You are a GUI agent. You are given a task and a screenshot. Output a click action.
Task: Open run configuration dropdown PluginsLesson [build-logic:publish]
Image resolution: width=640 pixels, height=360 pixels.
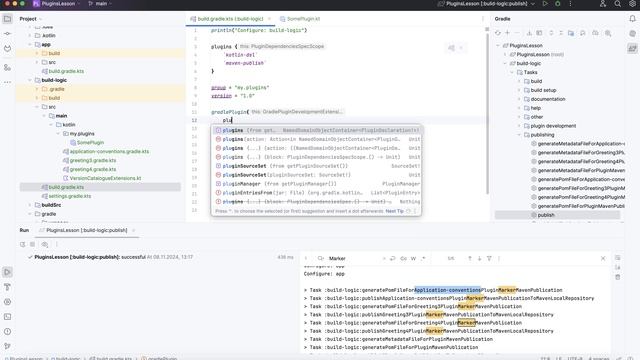[x=486, y=4]
